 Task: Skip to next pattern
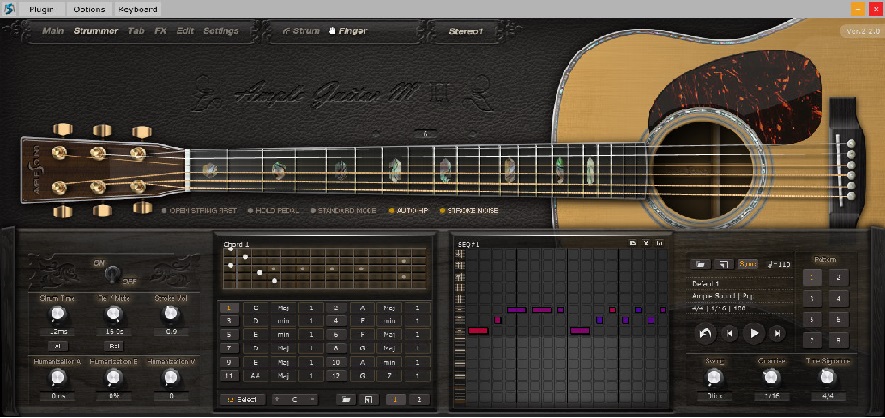pyautogui.click(x=777, y=333)
